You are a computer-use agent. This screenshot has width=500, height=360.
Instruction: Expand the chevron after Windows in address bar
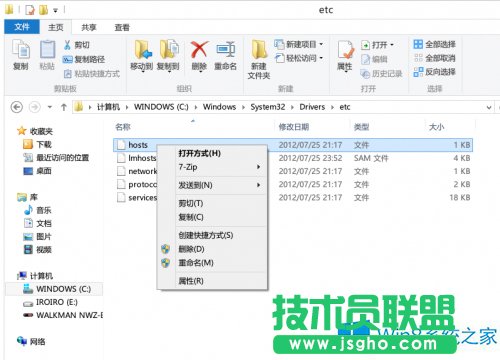(243, 107)
